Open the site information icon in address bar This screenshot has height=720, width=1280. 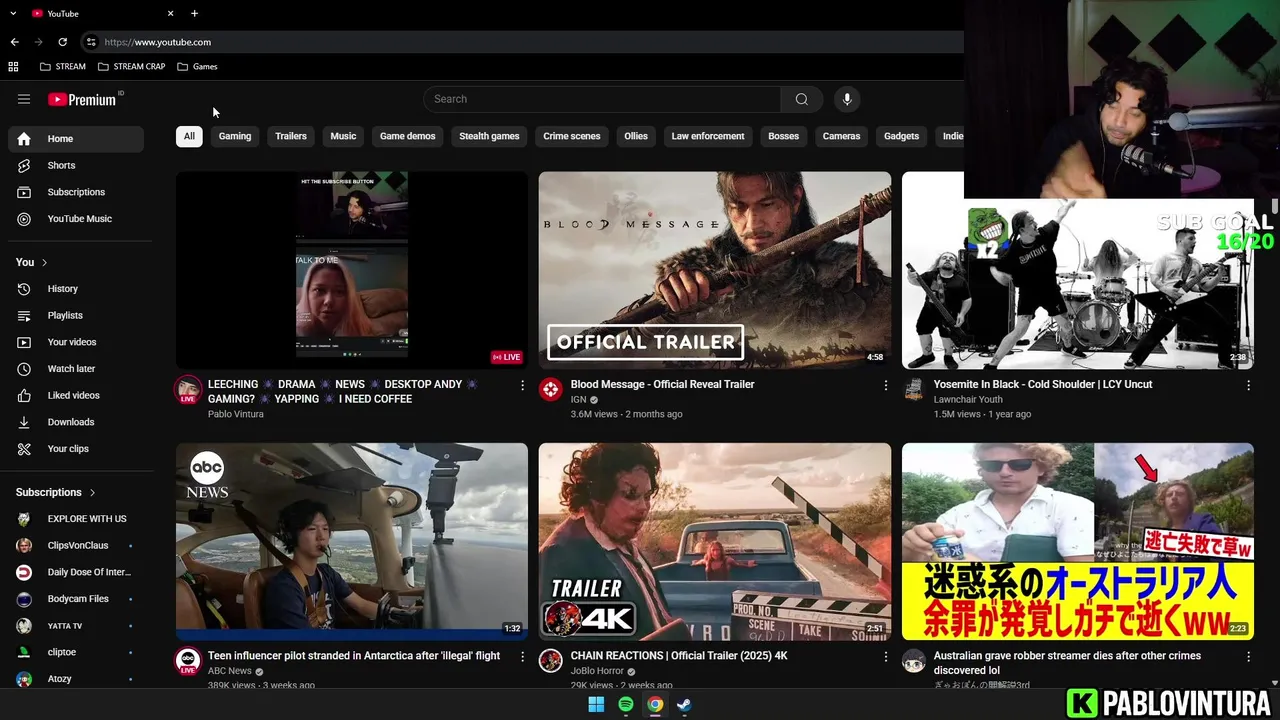pyautogui.click(x=91, y=42)
